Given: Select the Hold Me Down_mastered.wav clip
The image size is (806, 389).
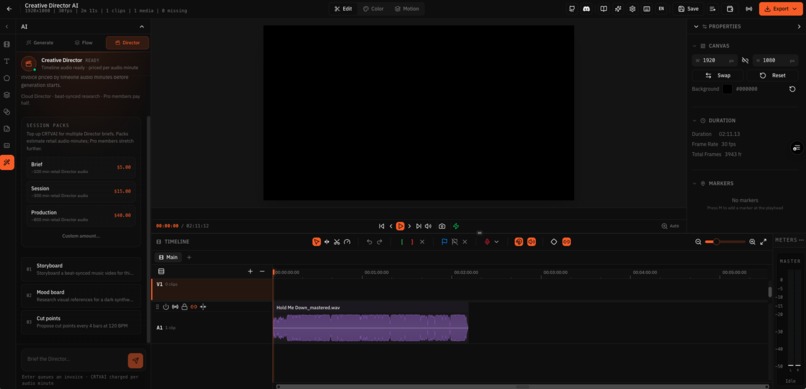Looking at the screenshot, I should click(x=370, y=322).
